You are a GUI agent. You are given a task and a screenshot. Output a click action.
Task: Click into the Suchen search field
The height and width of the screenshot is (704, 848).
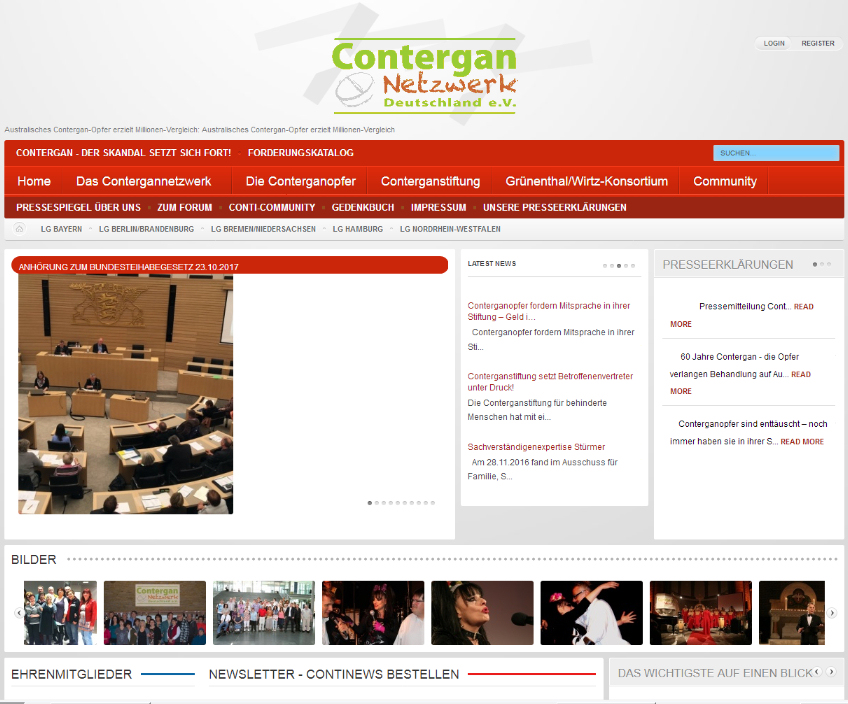(776, 153)
